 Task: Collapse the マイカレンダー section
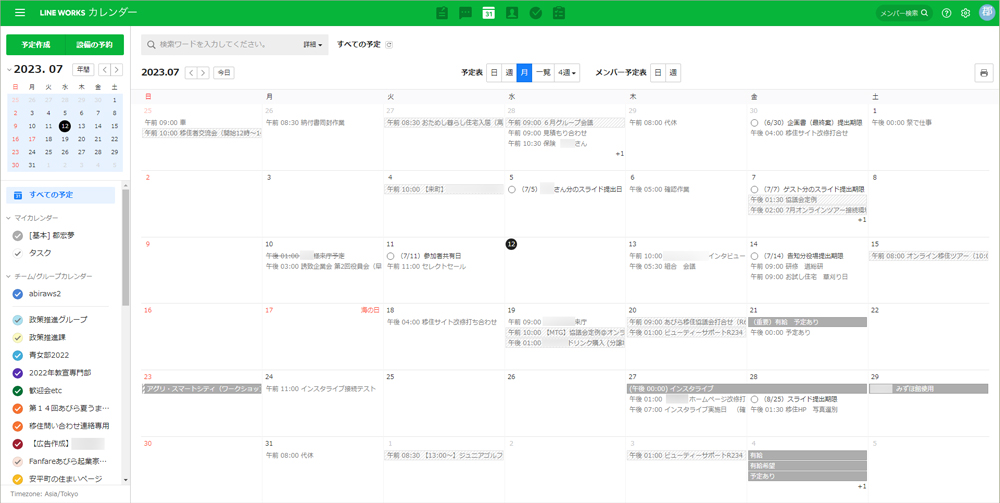9,217
